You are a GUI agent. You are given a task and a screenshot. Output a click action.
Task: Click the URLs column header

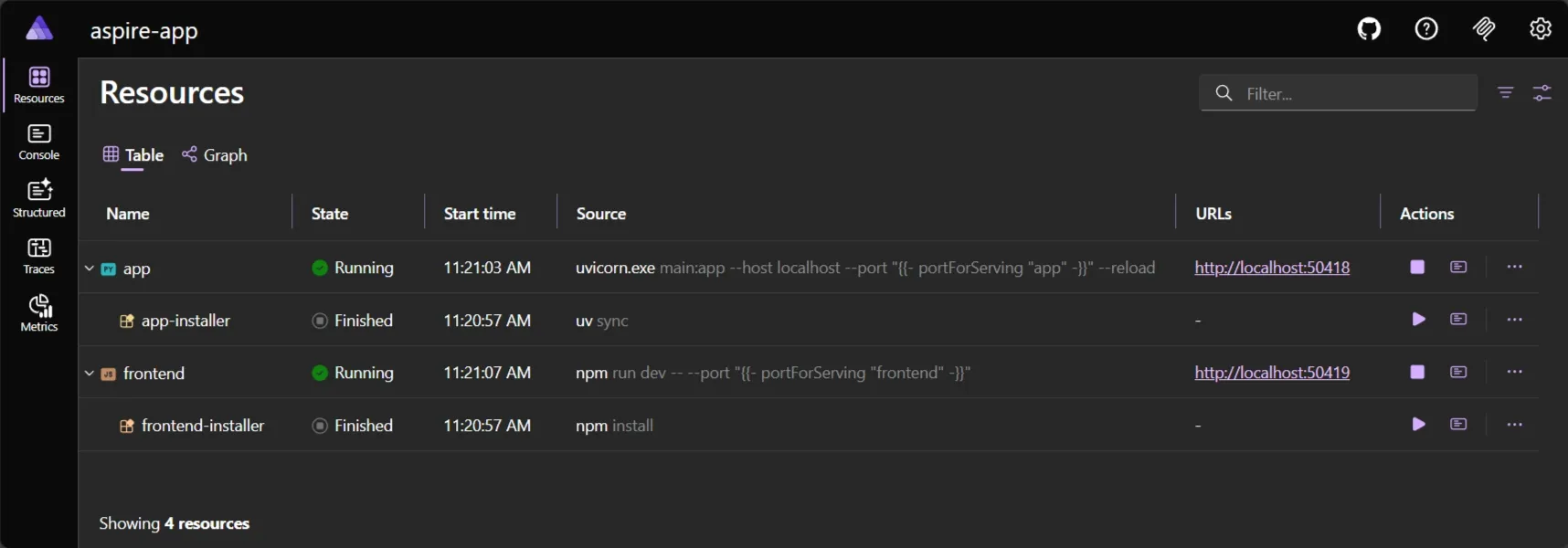[1213, 214]
